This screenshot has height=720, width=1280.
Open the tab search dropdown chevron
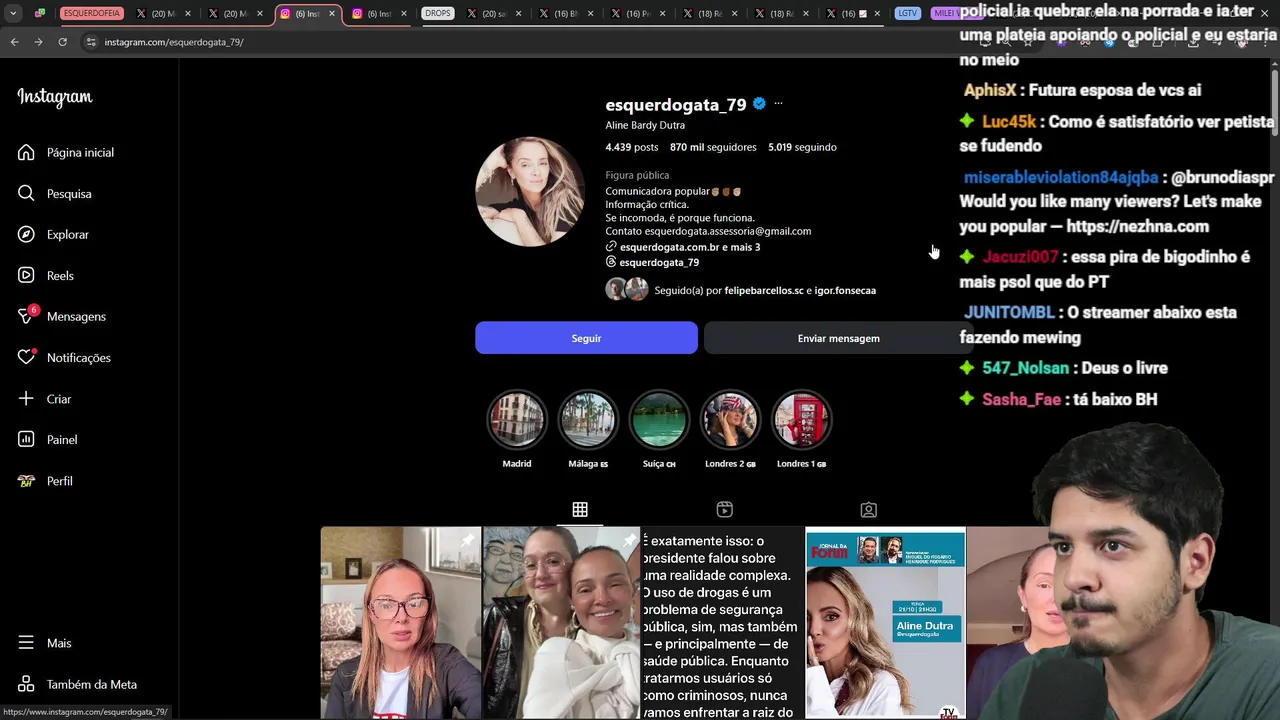(13, 13)
